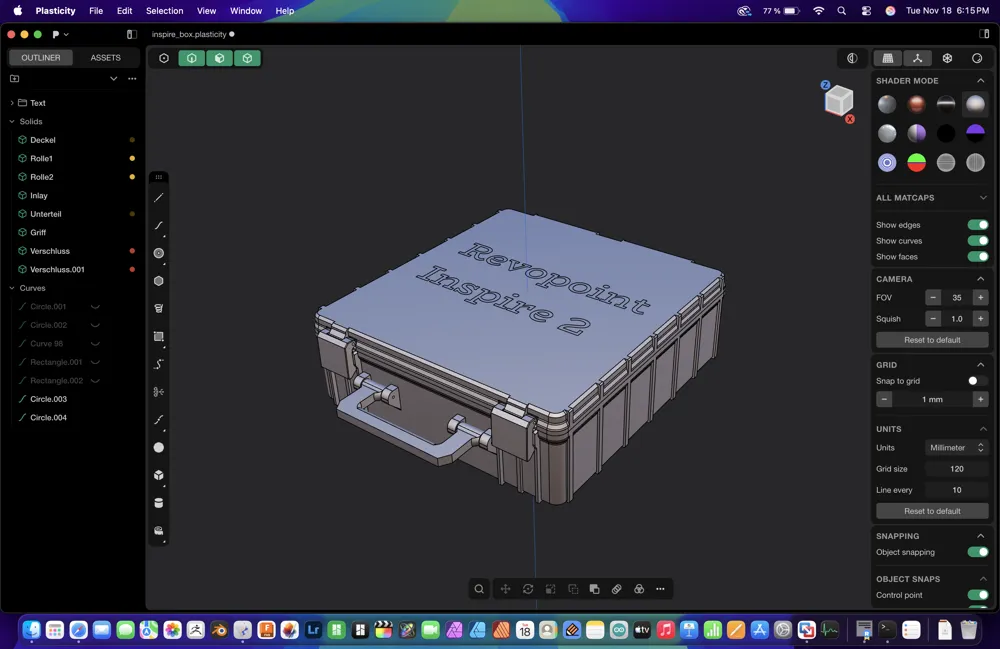
Task: Click the measure ruler icon in bottom bar
Action: click(617, 589)
